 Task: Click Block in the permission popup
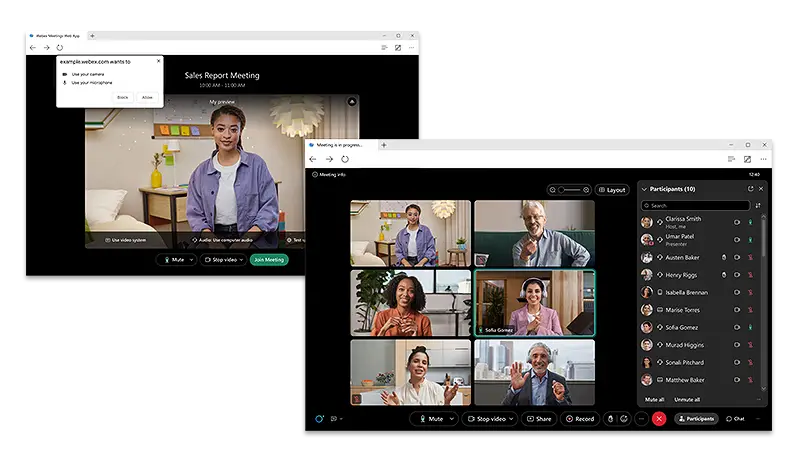[x=122, y=97]
